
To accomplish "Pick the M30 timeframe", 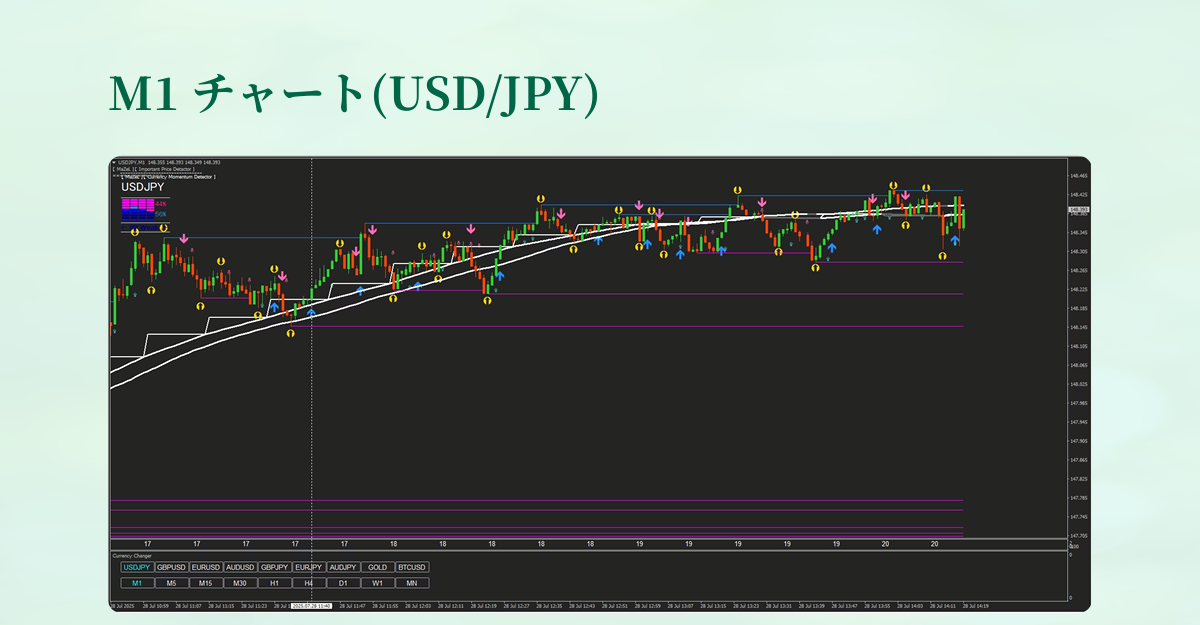I will point(240,583).
